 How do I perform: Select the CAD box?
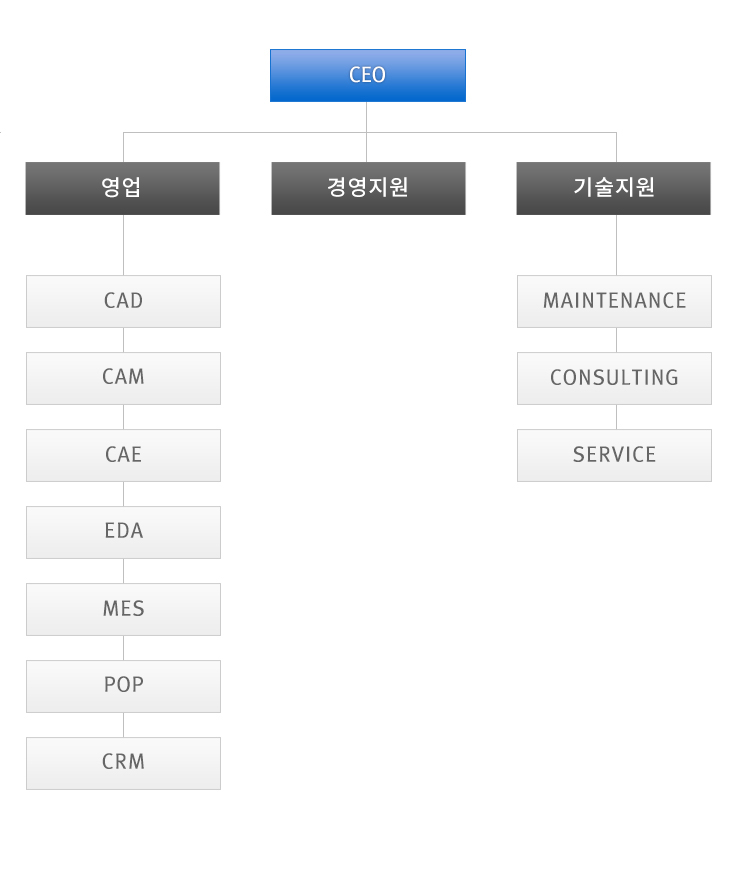point(123,301)
